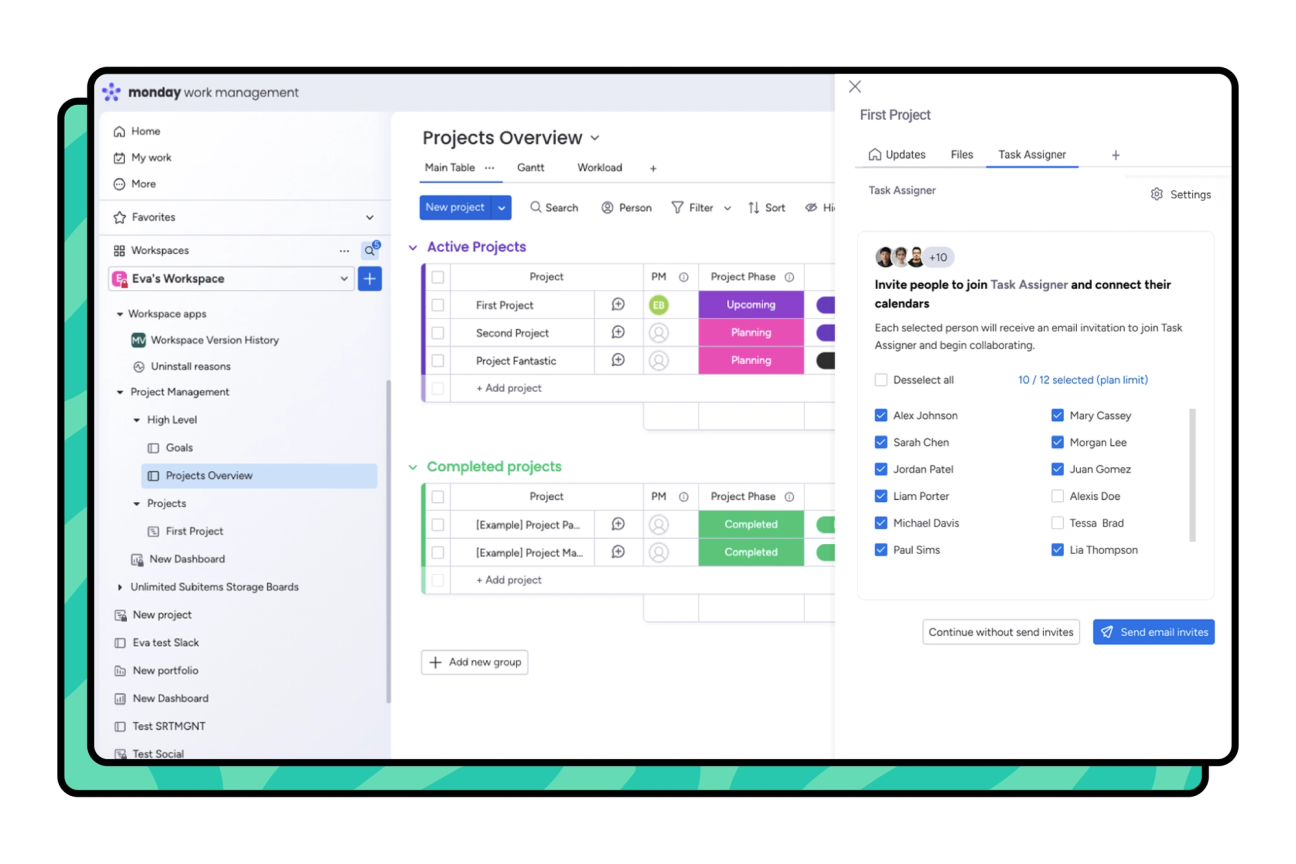This screenshot has height=864, width=1296.
Task: Click the PM column info icon in Active Projects
Action: coord(684,277)
